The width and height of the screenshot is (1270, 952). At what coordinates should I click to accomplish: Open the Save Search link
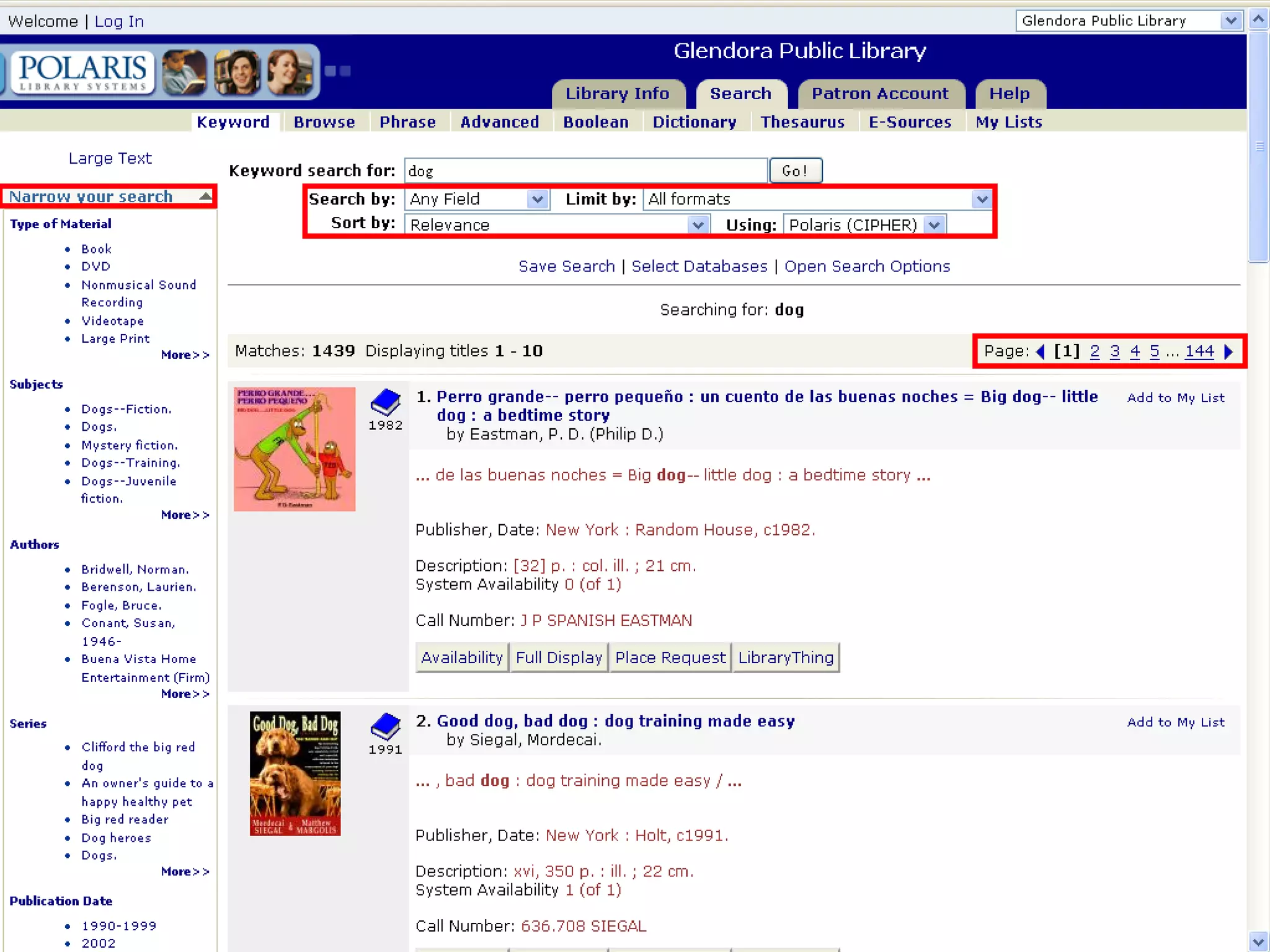coord(566,267)
